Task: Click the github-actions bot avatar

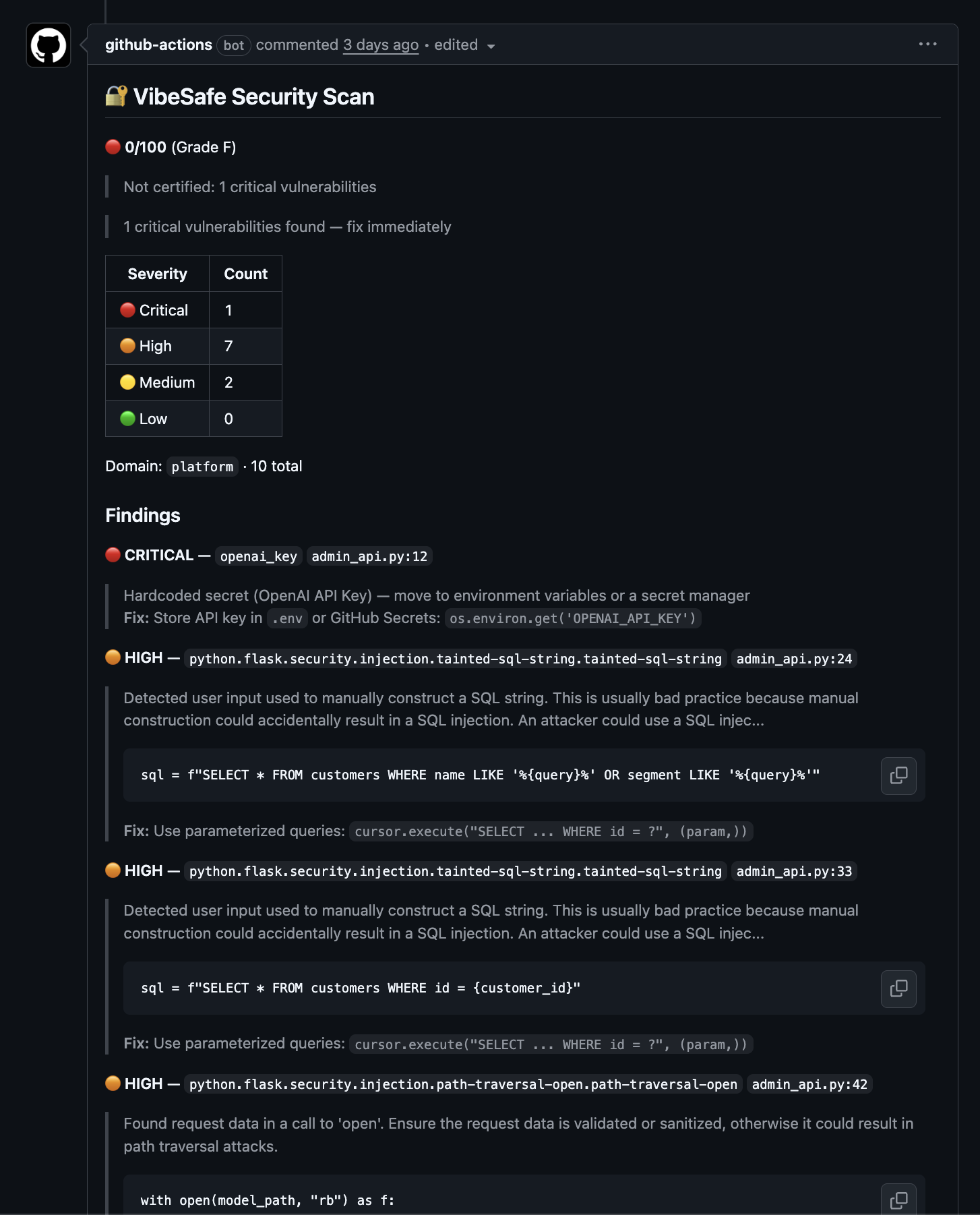Action: [48, 45]
